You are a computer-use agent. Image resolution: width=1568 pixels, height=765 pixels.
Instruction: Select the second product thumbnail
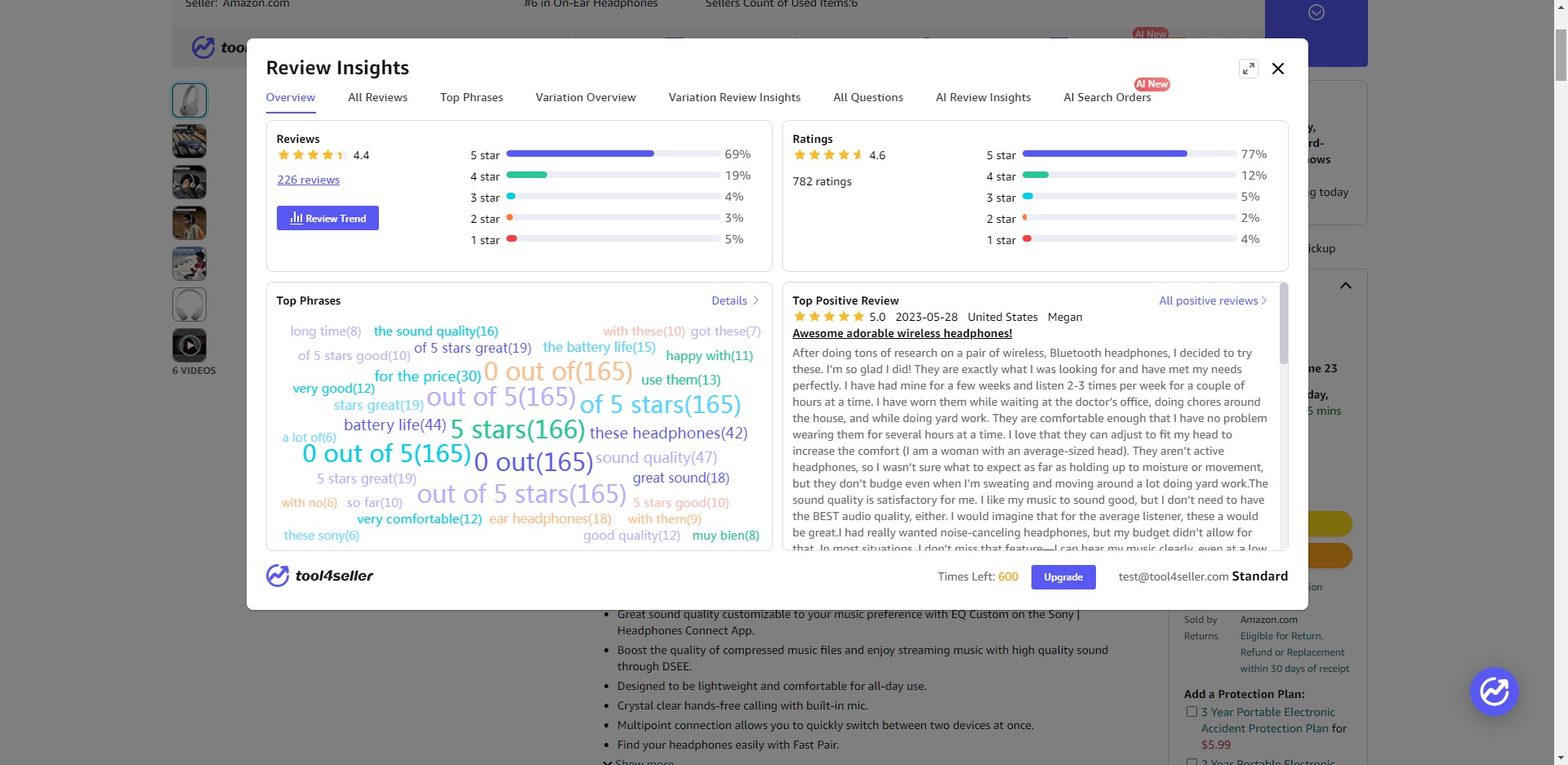point(189,141)
